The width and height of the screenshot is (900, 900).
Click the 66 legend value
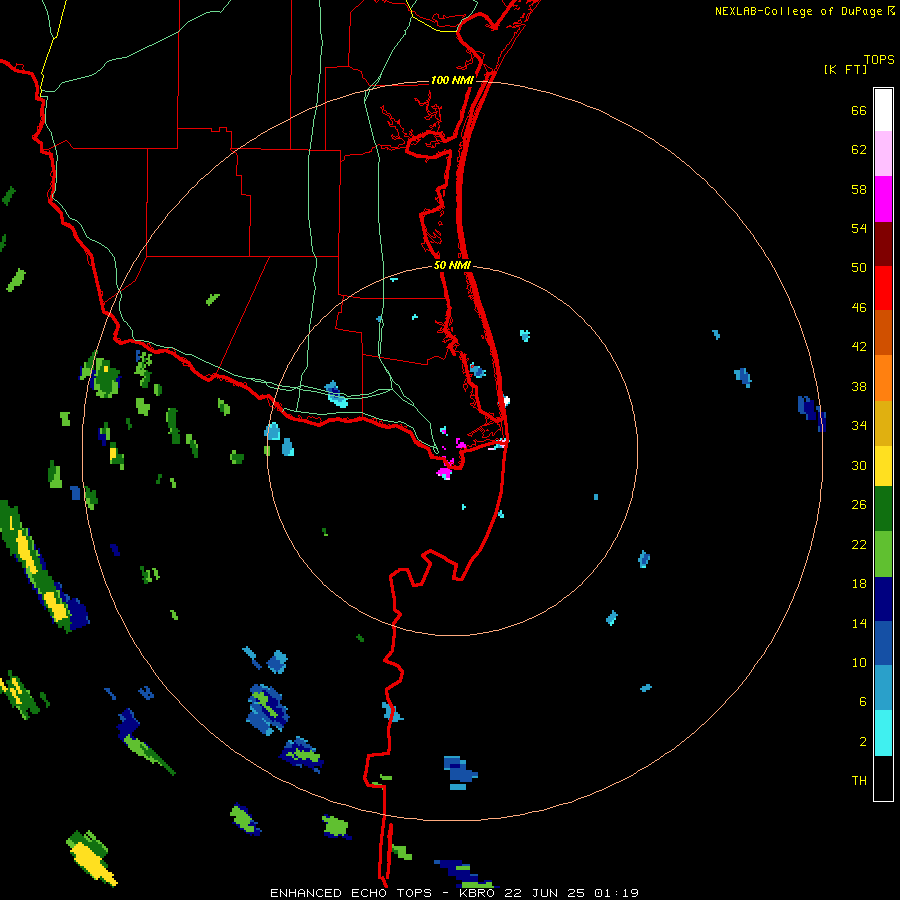(859, 110)
